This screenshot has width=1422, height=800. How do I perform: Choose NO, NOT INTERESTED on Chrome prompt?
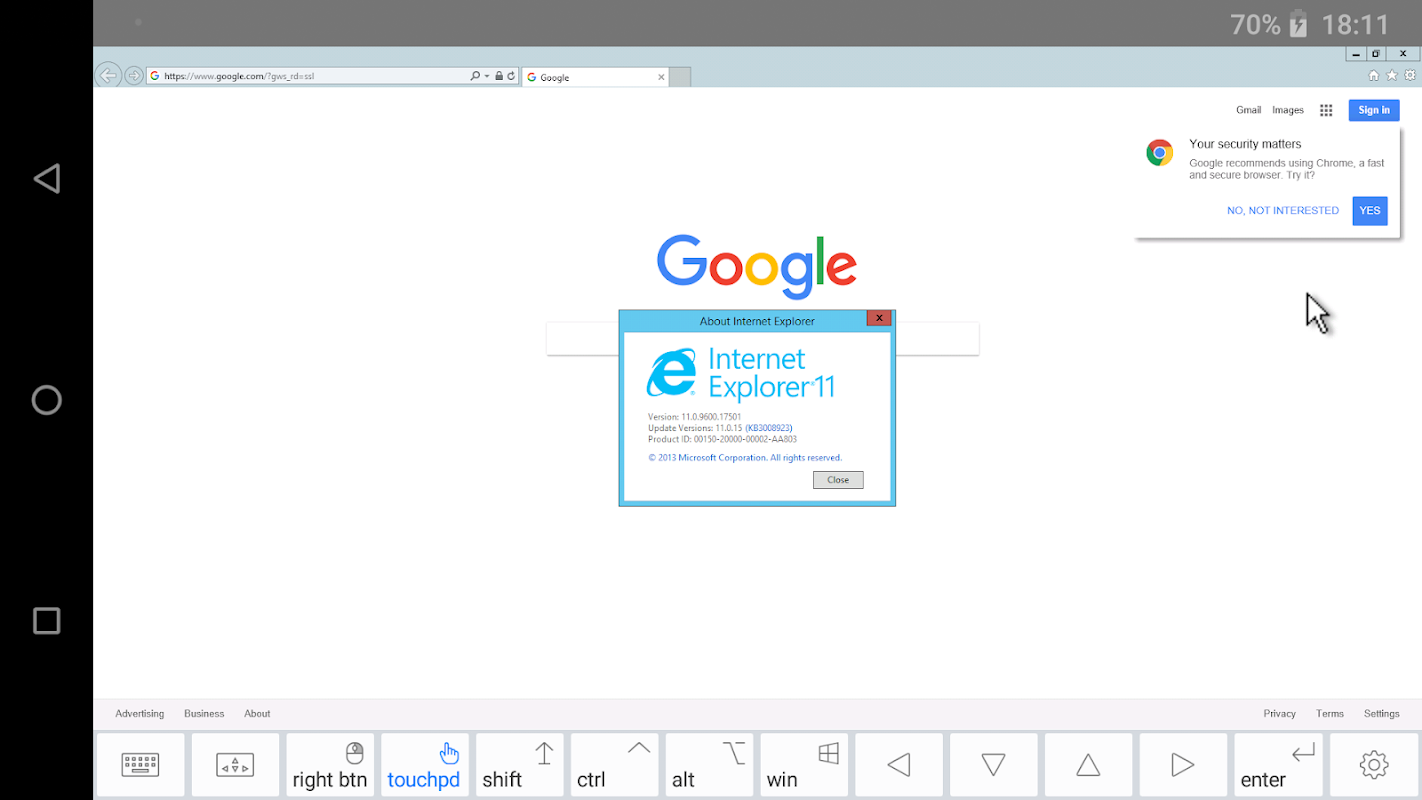click(x=1283, y=210)
